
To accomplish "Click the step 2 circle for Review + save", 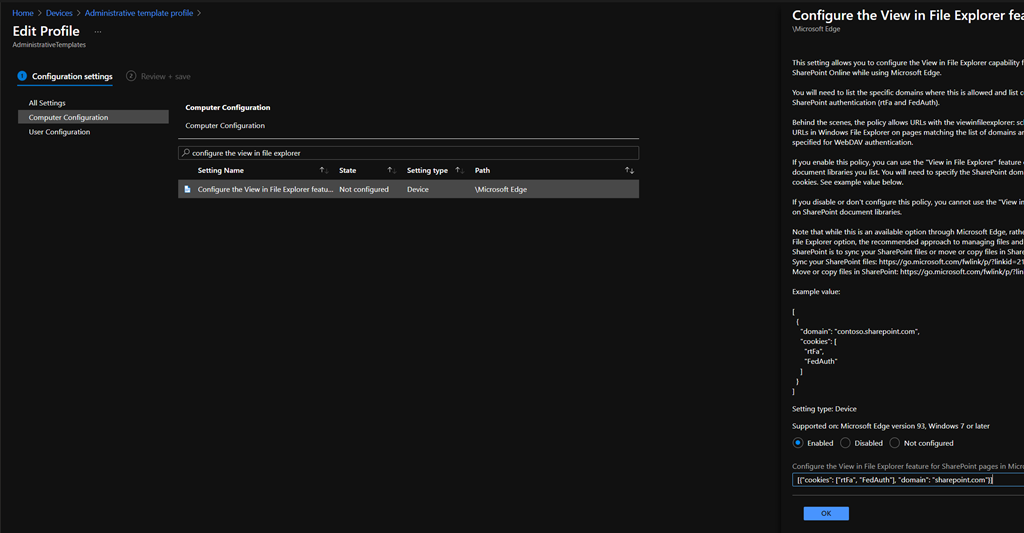I will [x=131, y=76].
